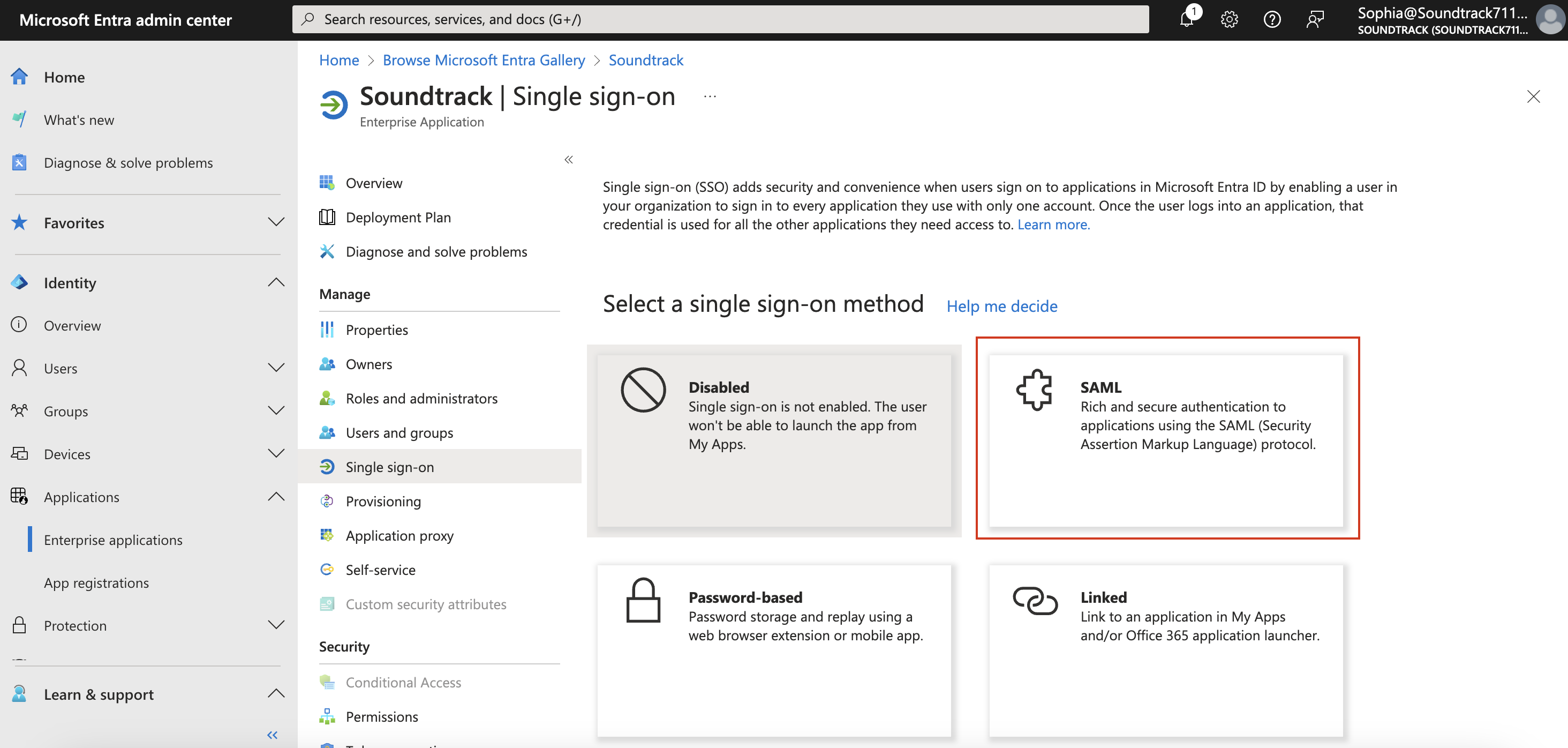Click the Help me decide link

click(x=1002, y=306)
